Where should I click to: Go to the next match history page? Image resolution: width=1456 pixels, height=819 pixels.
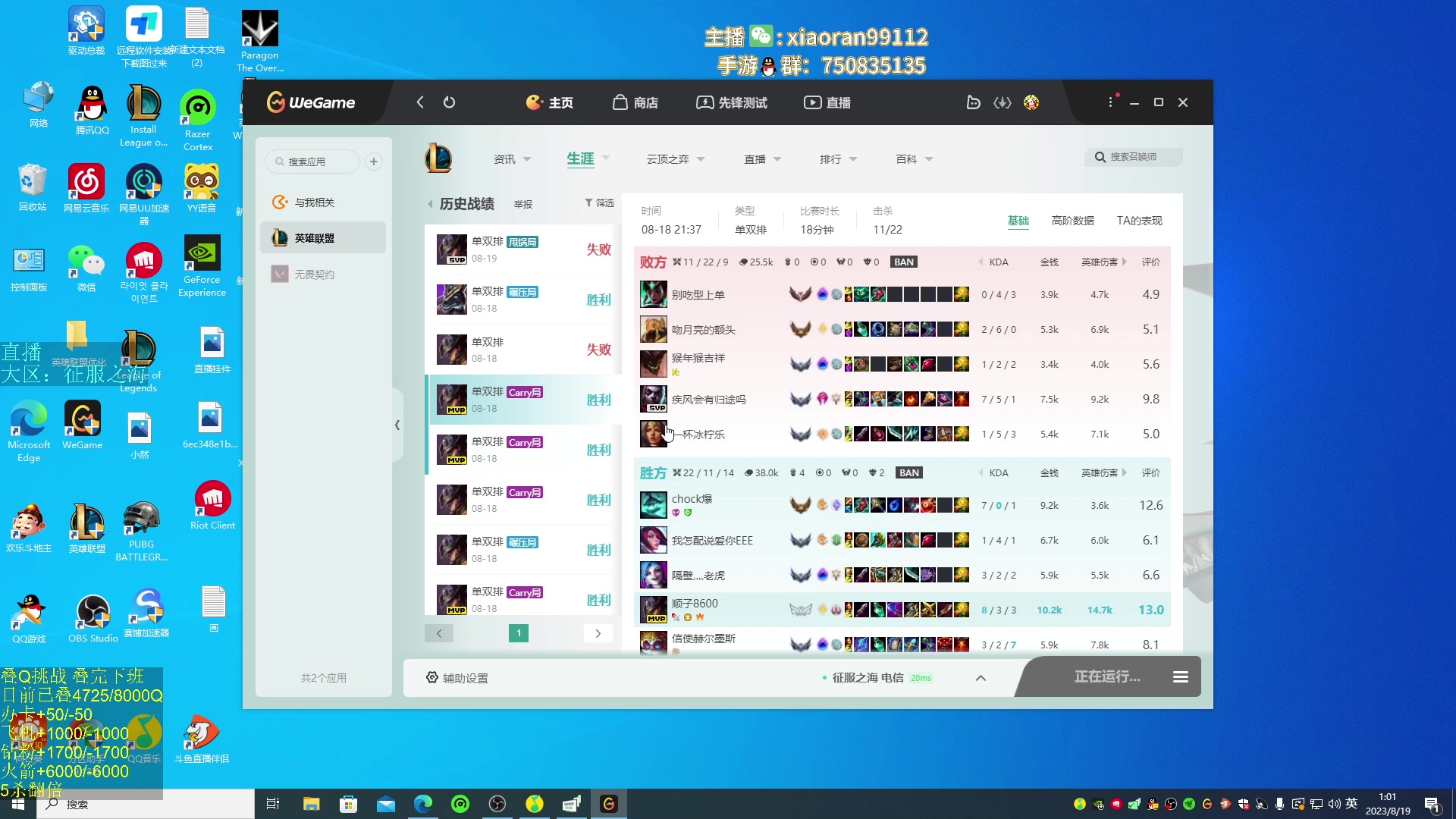[x=598, y=633]
